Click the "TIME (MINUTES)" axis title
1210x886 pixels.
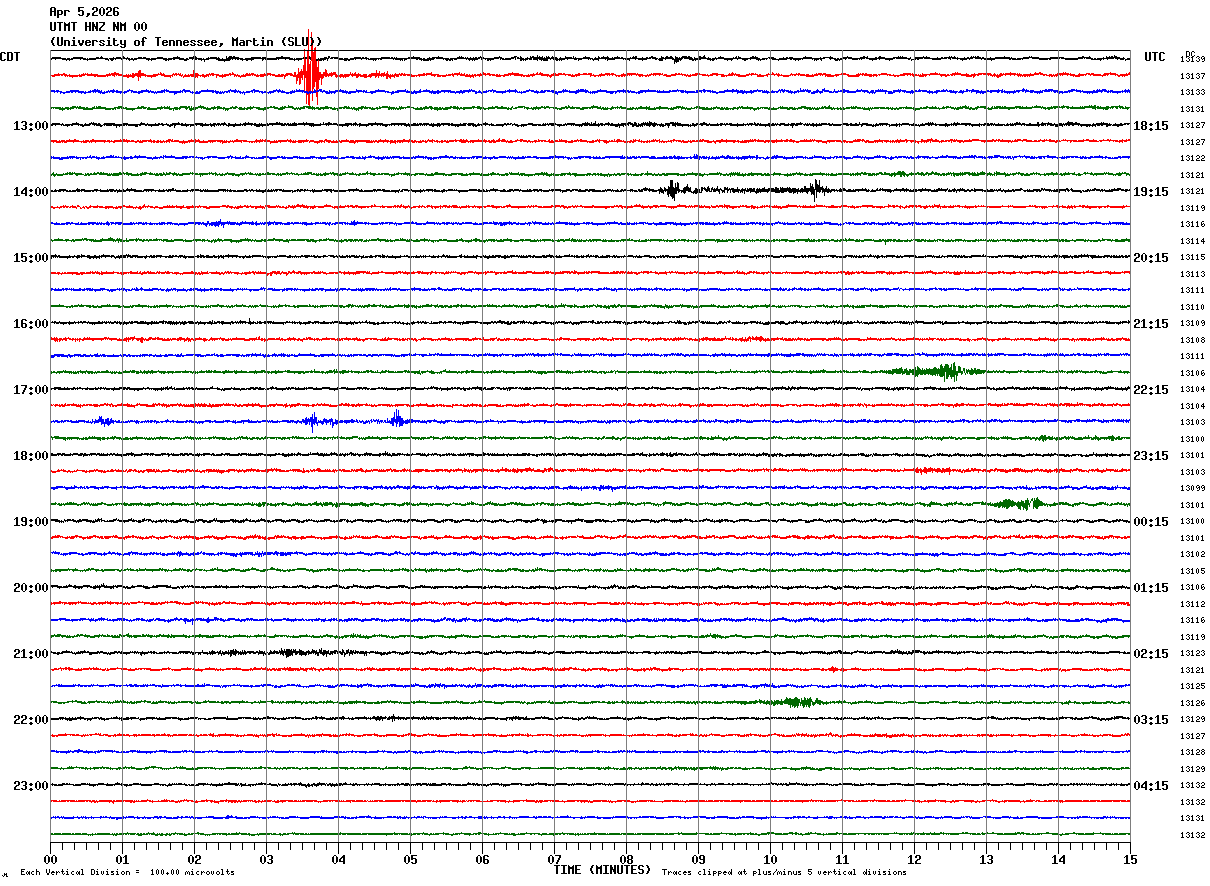(x=602, y=870)
